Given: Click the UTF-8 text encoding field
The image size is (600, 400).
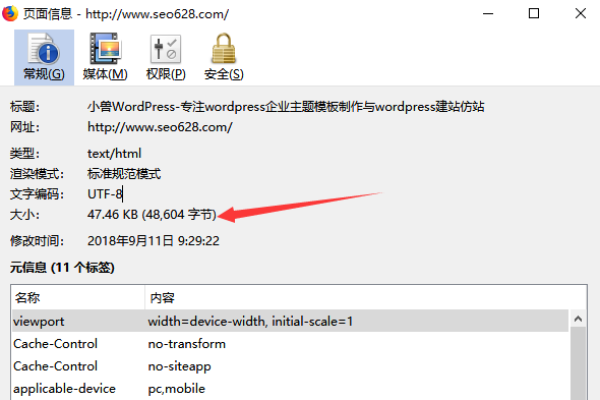Looking at the screenshot, I should tap(104, 194).
